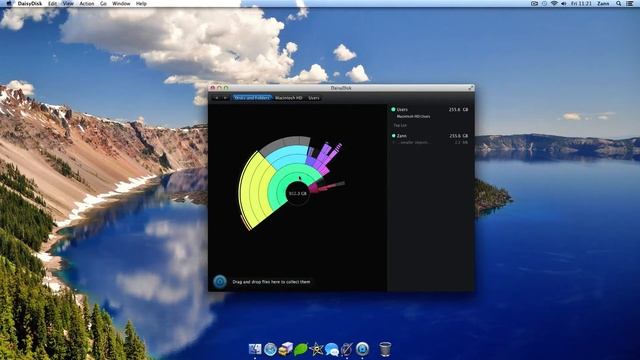Click the Zann user name in menu bar
Image resolution: width=640 pixels, height=360 pixels.
pyautogui.click(x=603, y=3)
